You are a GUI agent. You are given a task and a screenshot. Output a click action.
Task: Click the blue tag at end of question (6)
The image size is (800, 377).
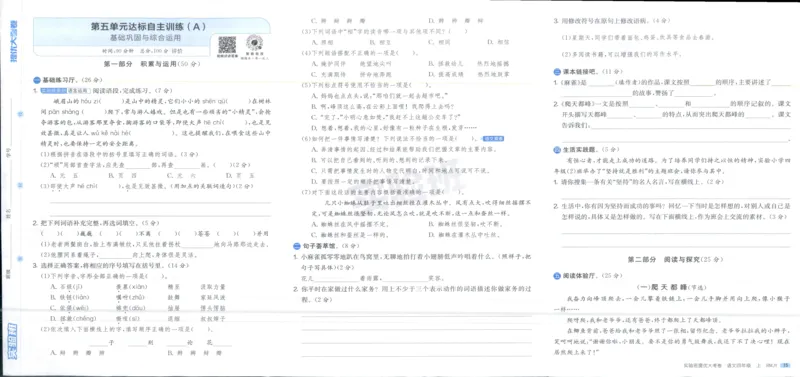click(493, 138)
